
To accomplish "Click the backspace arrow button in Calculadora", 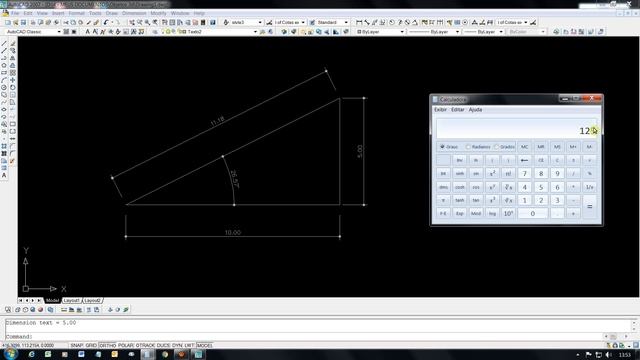I will pyautogui.click(x=524, y=160).
